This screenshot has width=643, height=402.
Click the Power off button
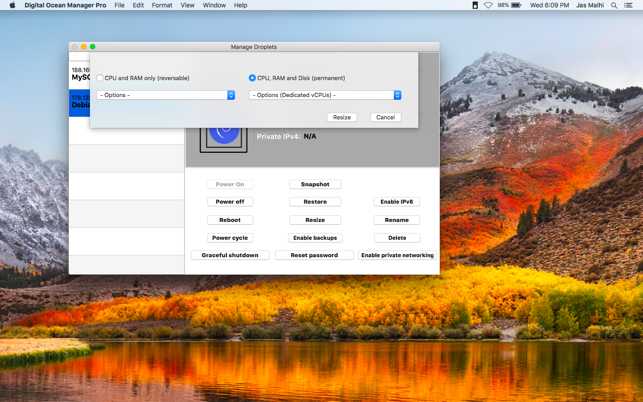coord(230,202)
